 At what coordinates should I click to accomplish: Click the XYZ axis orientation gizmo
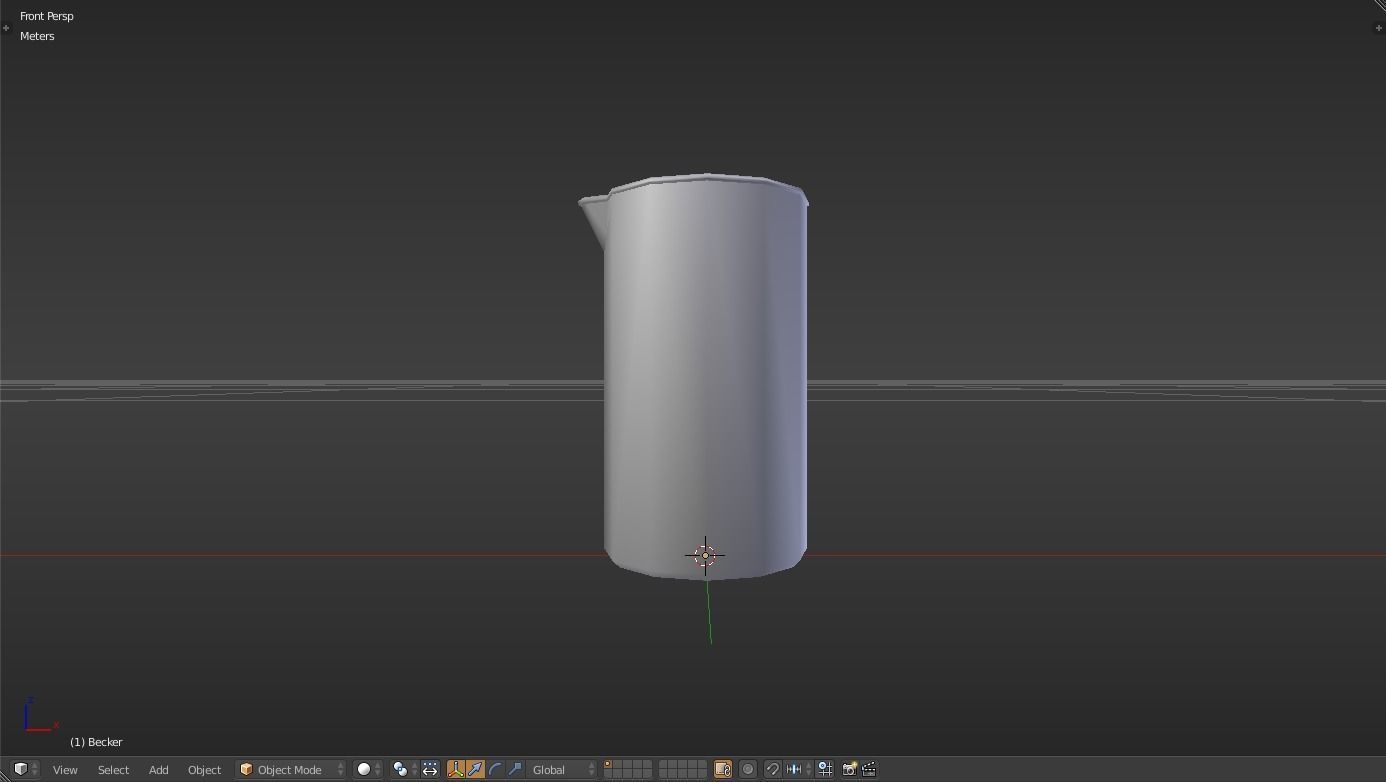pyautogui.click(x=40, y=715)
